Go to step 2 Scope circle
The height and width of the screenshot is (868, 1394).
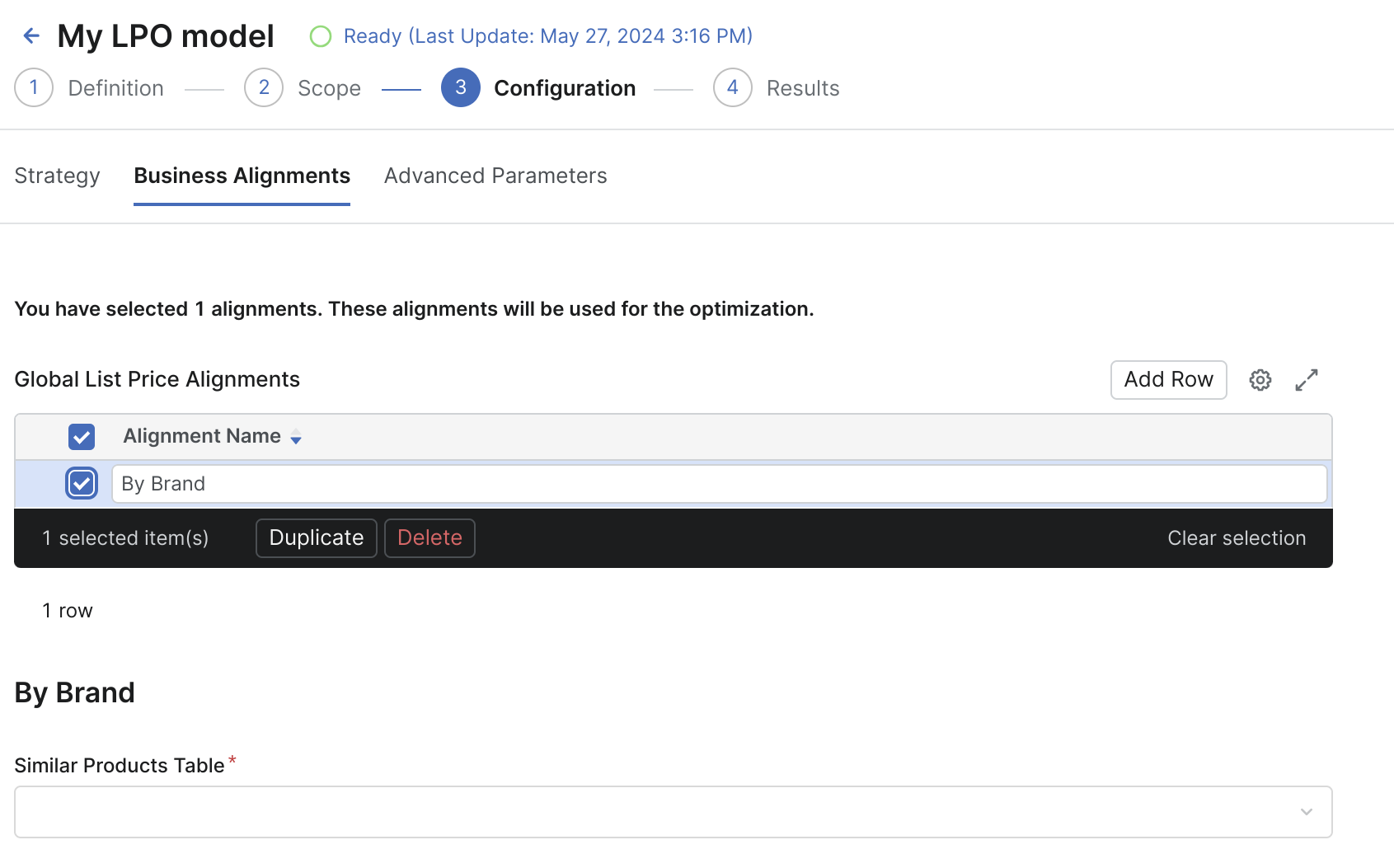click(x=264, y=87)
